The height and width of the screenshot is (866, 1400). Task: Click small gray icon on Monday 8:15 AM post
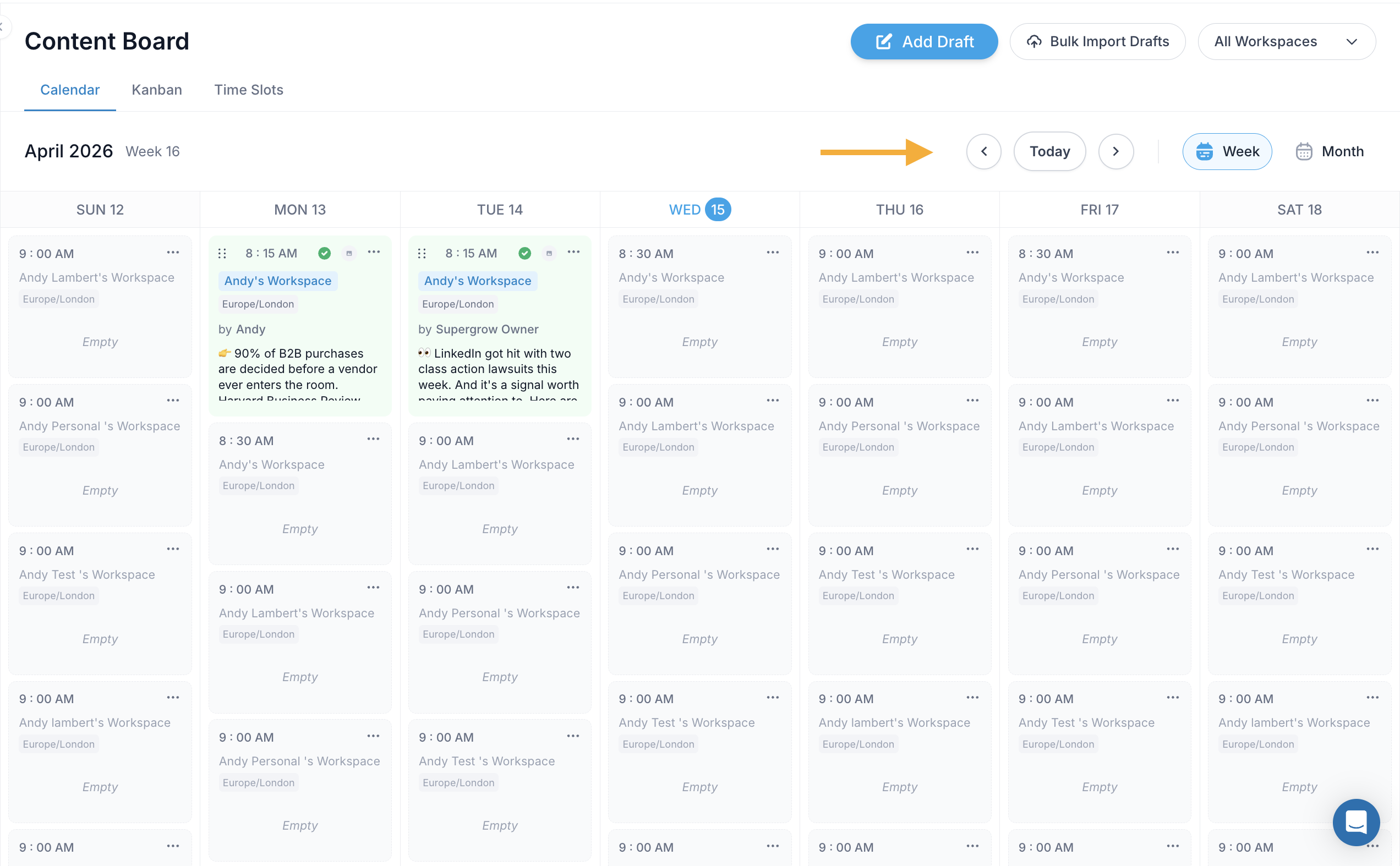tap(349, 253)
